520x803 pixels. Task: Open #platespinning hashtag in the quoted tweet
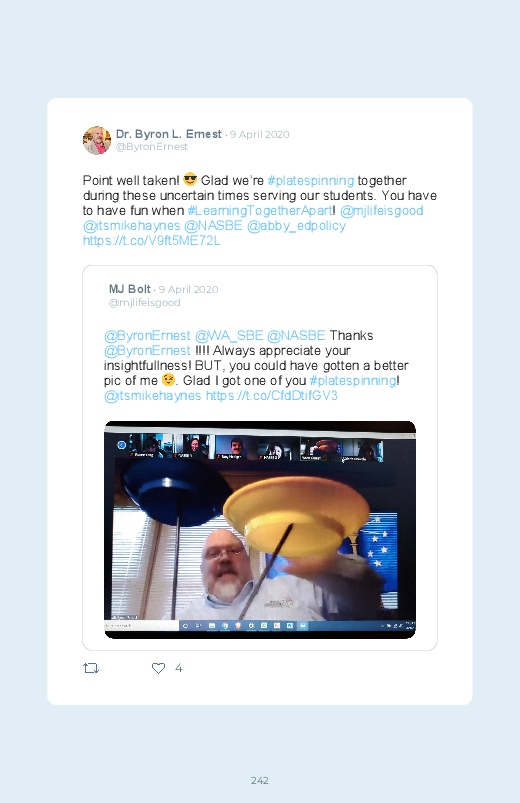353,381
